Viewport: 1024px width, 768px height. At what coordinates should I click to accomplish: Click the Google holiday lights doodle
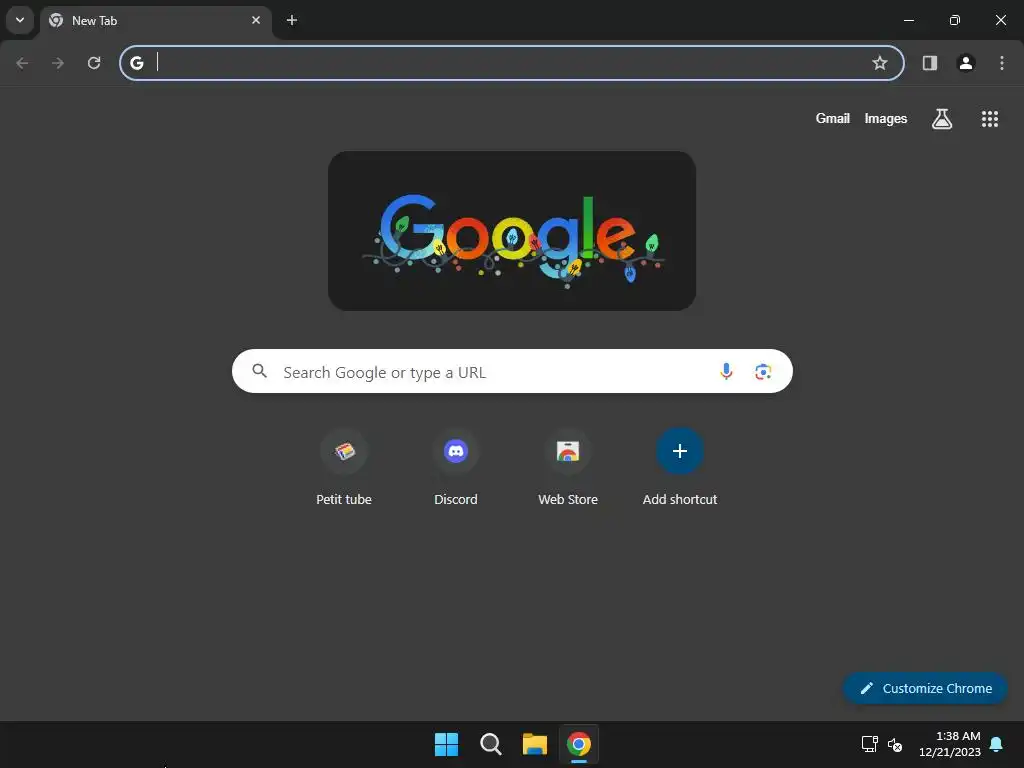coord(512,231)
